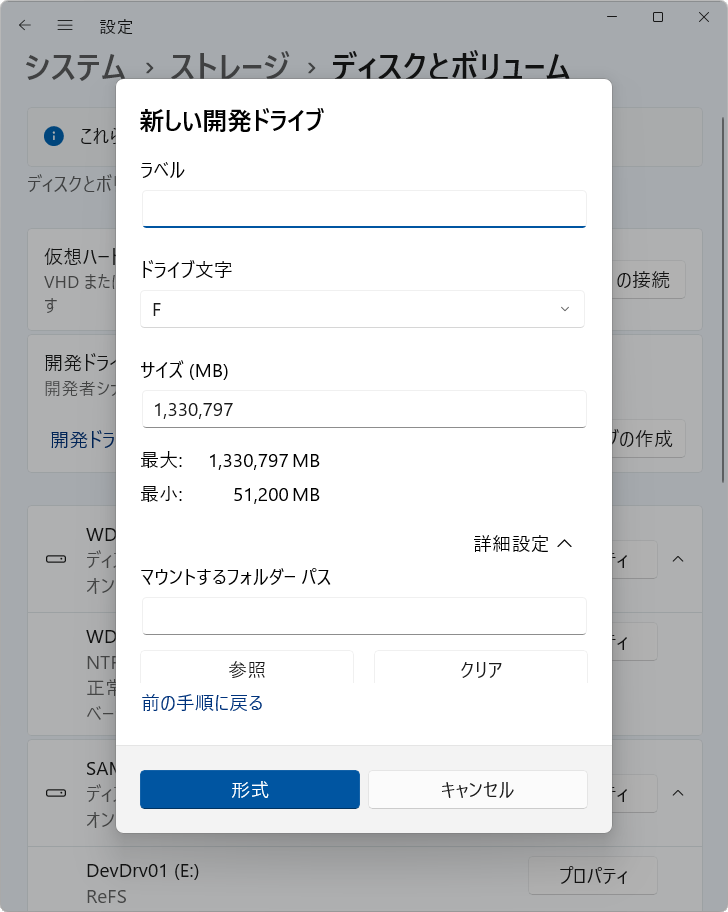Collapse the SAM disk chevron
Screen dimensions: 728x912
point(678,793)
